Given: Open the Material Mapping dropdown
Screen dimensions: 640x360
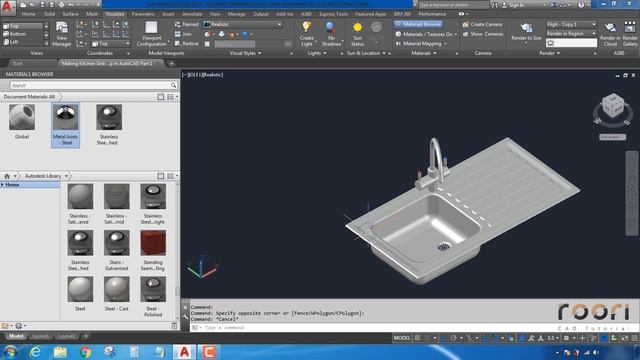Looking at the screenshot, I should pyautogui.click(x=421, y=44).
